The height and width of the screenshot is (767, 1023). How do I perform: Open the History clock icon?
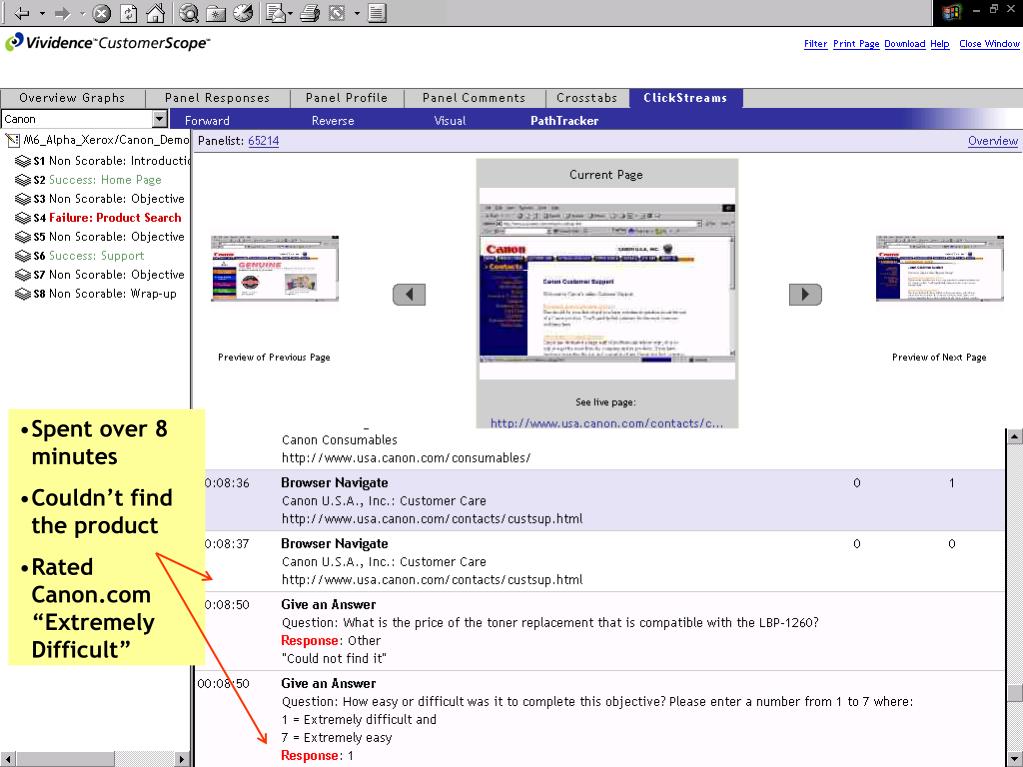click(x=243, y=13)
